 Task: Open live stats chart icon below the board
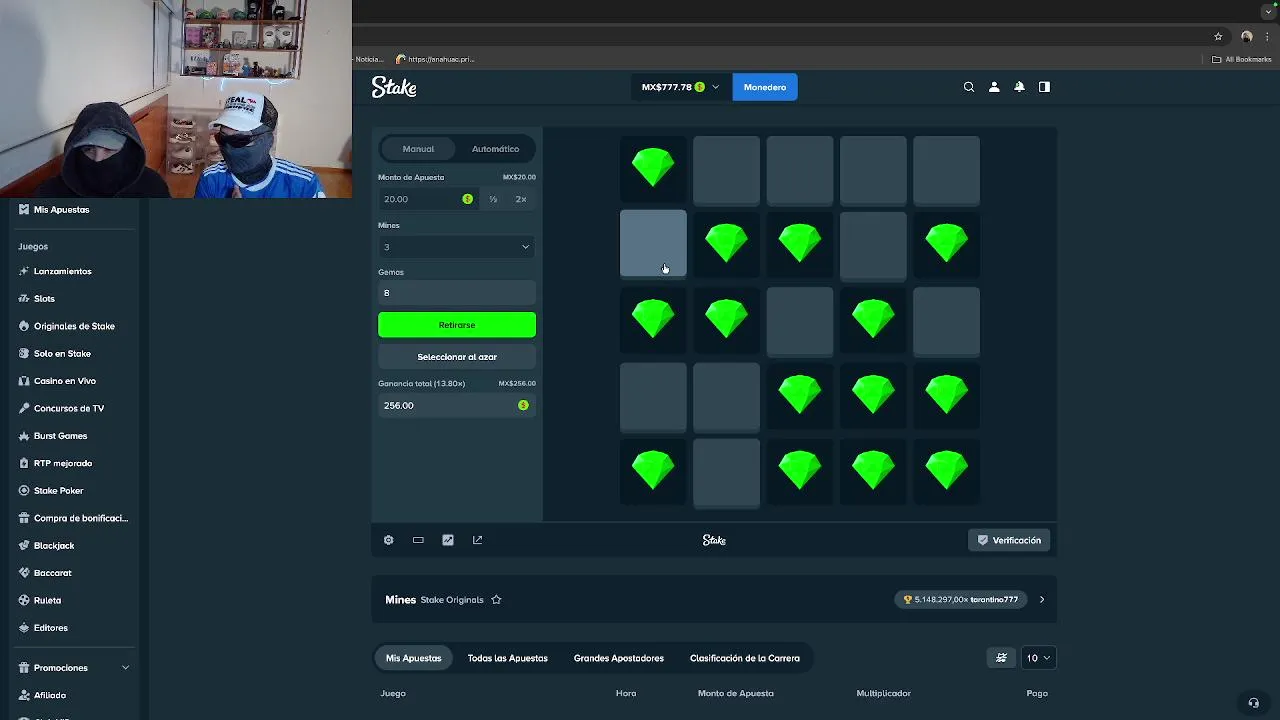(448, 540)
